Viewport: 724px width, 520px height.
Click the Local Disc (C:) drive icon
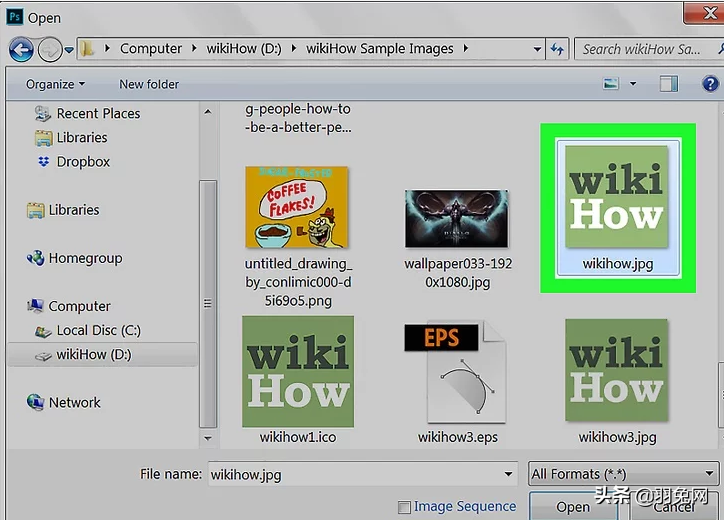pyautogui.click(x=43, y=331)
